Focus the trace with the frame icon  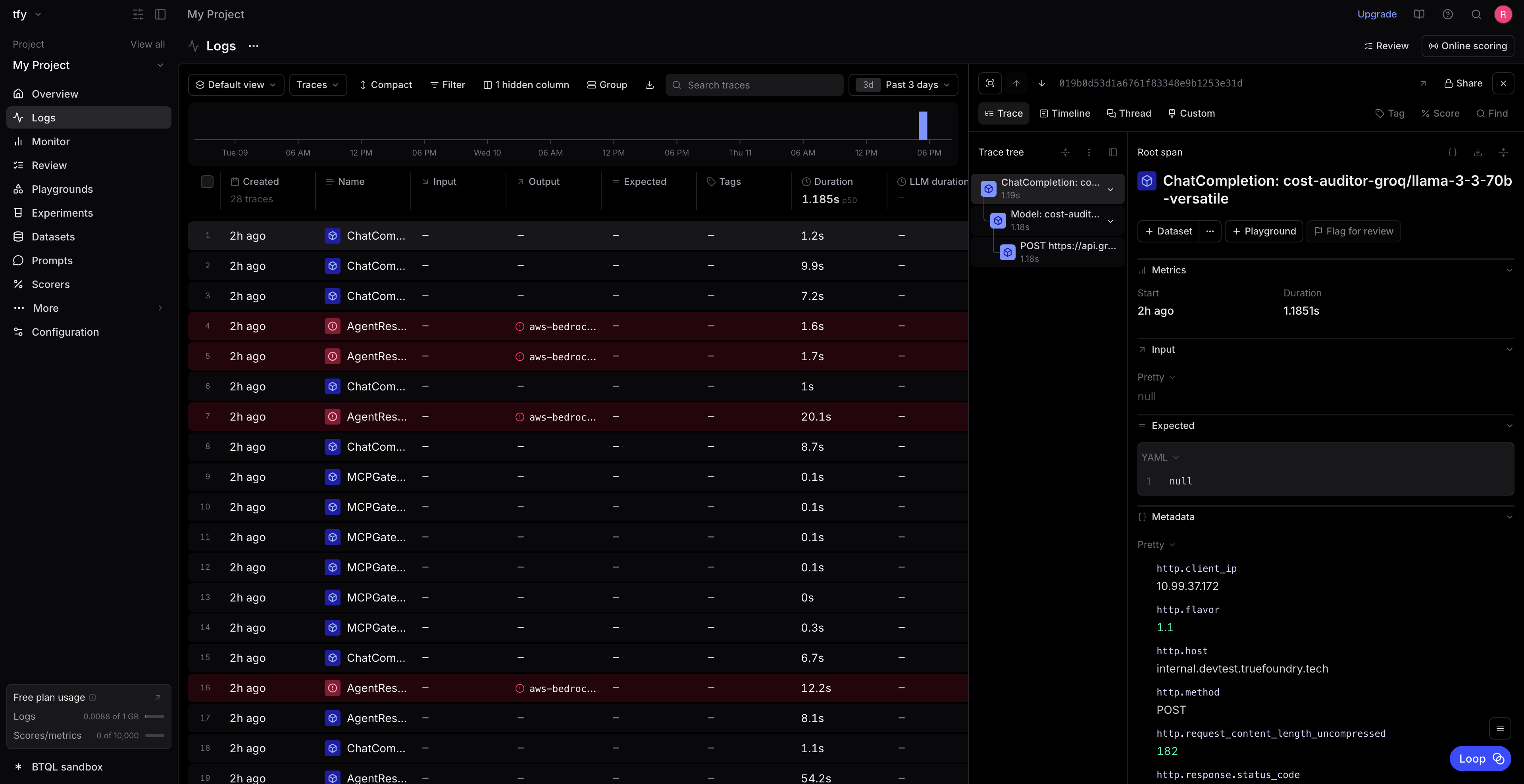(x=990, y=83)
